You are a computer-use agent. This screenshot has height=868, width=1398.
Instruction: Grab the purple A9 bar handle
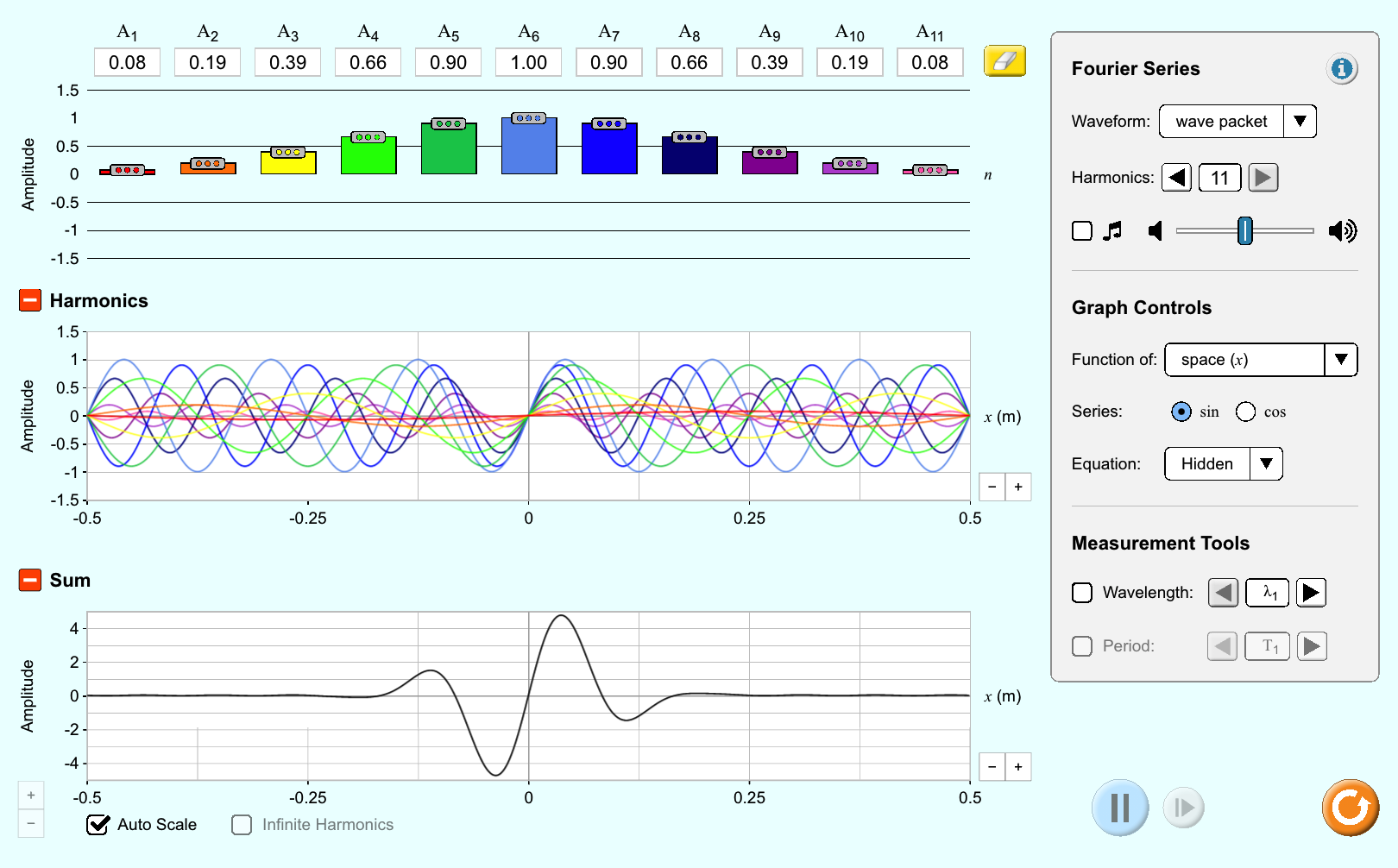769,153
